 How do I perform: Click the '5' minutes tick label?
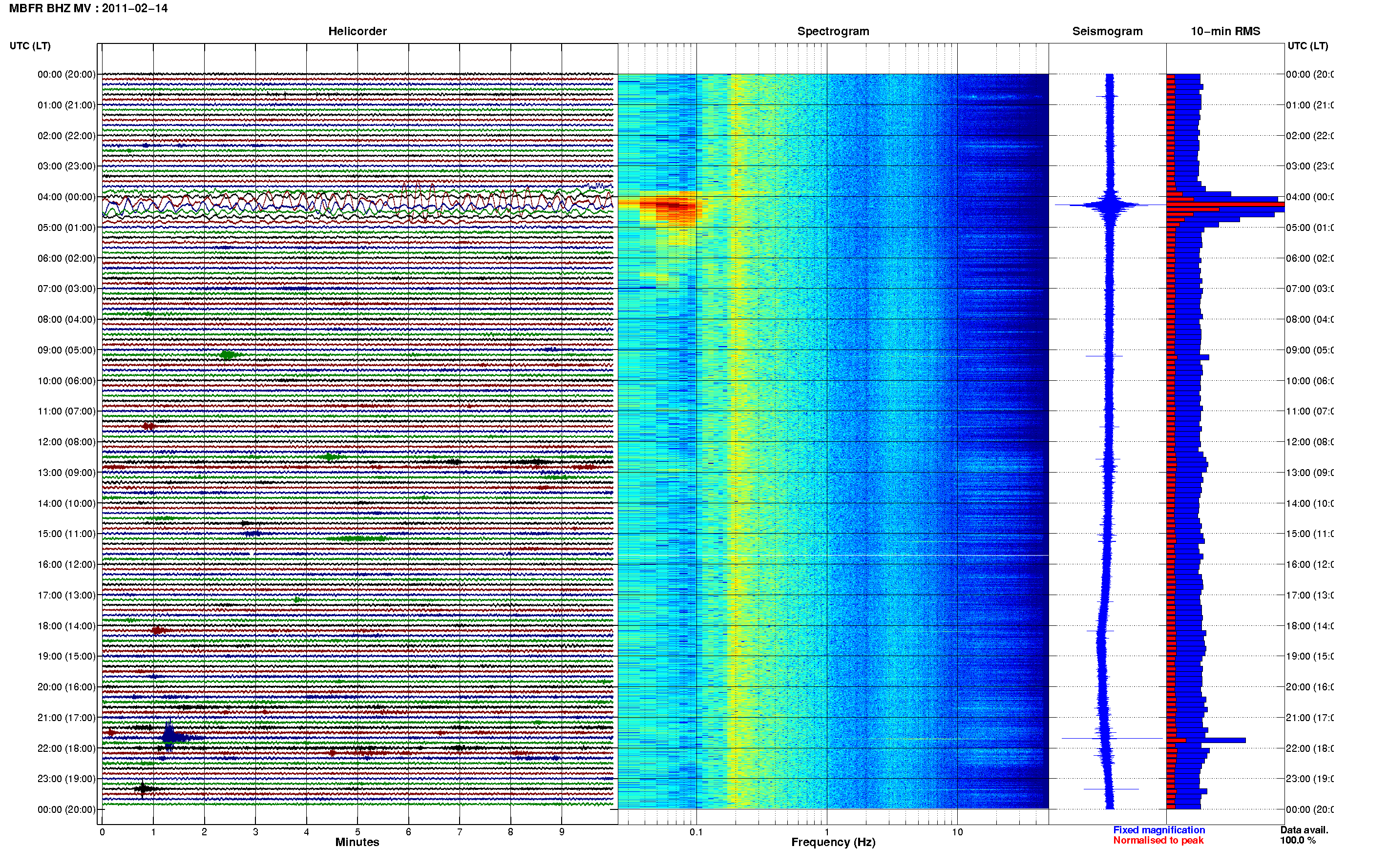click(x=357, y=832)
